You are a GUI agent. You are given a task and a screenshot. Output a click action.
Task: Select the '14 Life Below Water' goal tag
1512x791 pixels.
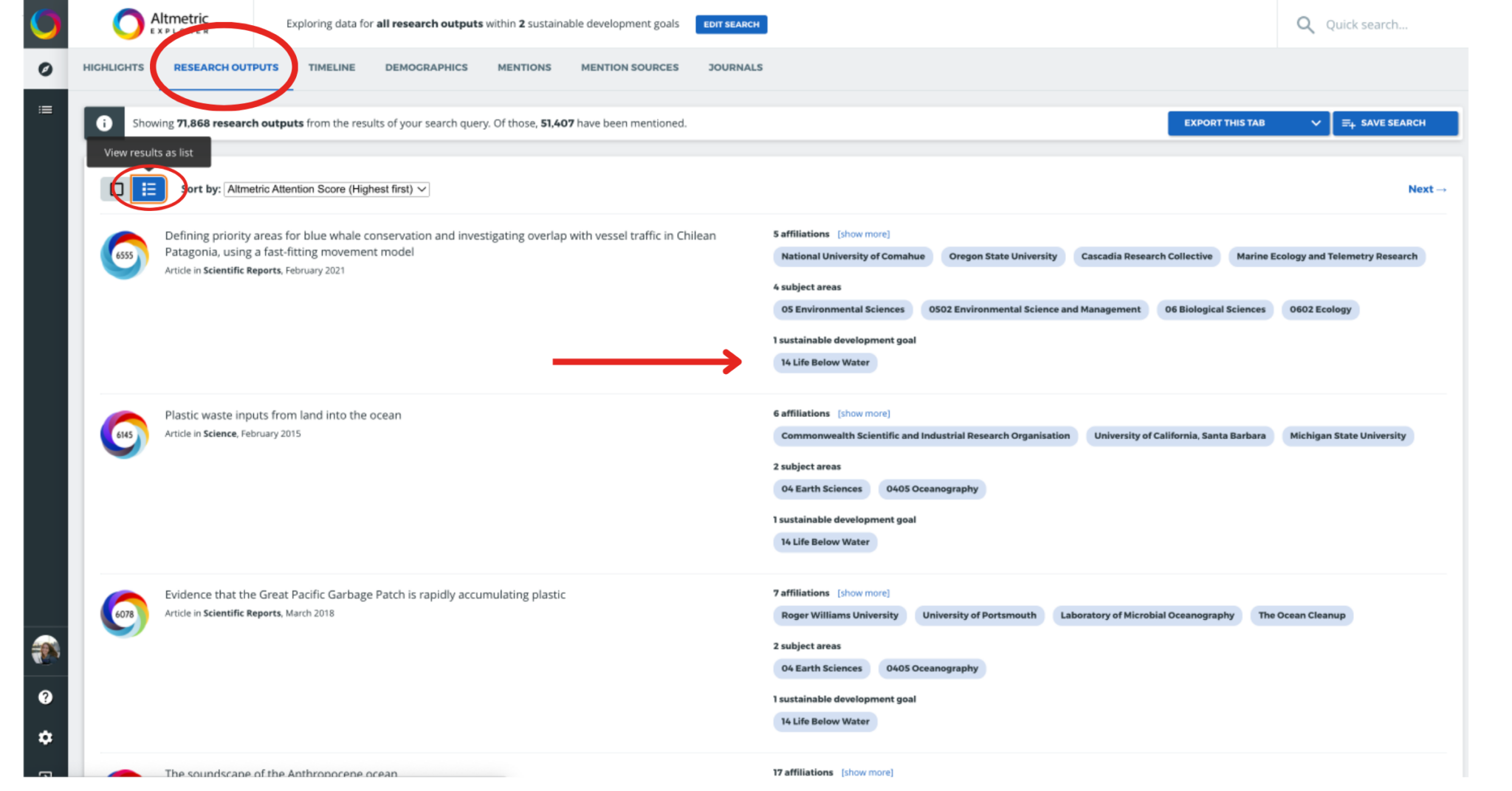(x=825, y=362)
